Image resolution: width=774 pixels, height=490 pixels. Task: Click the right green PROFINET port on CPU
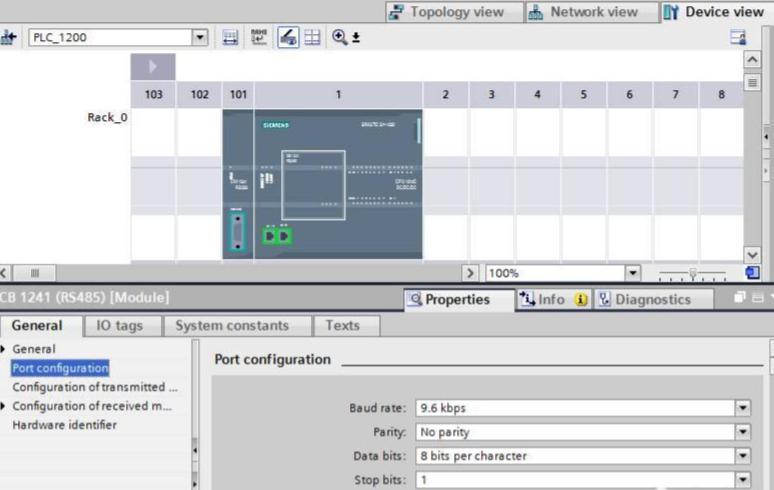284,236
